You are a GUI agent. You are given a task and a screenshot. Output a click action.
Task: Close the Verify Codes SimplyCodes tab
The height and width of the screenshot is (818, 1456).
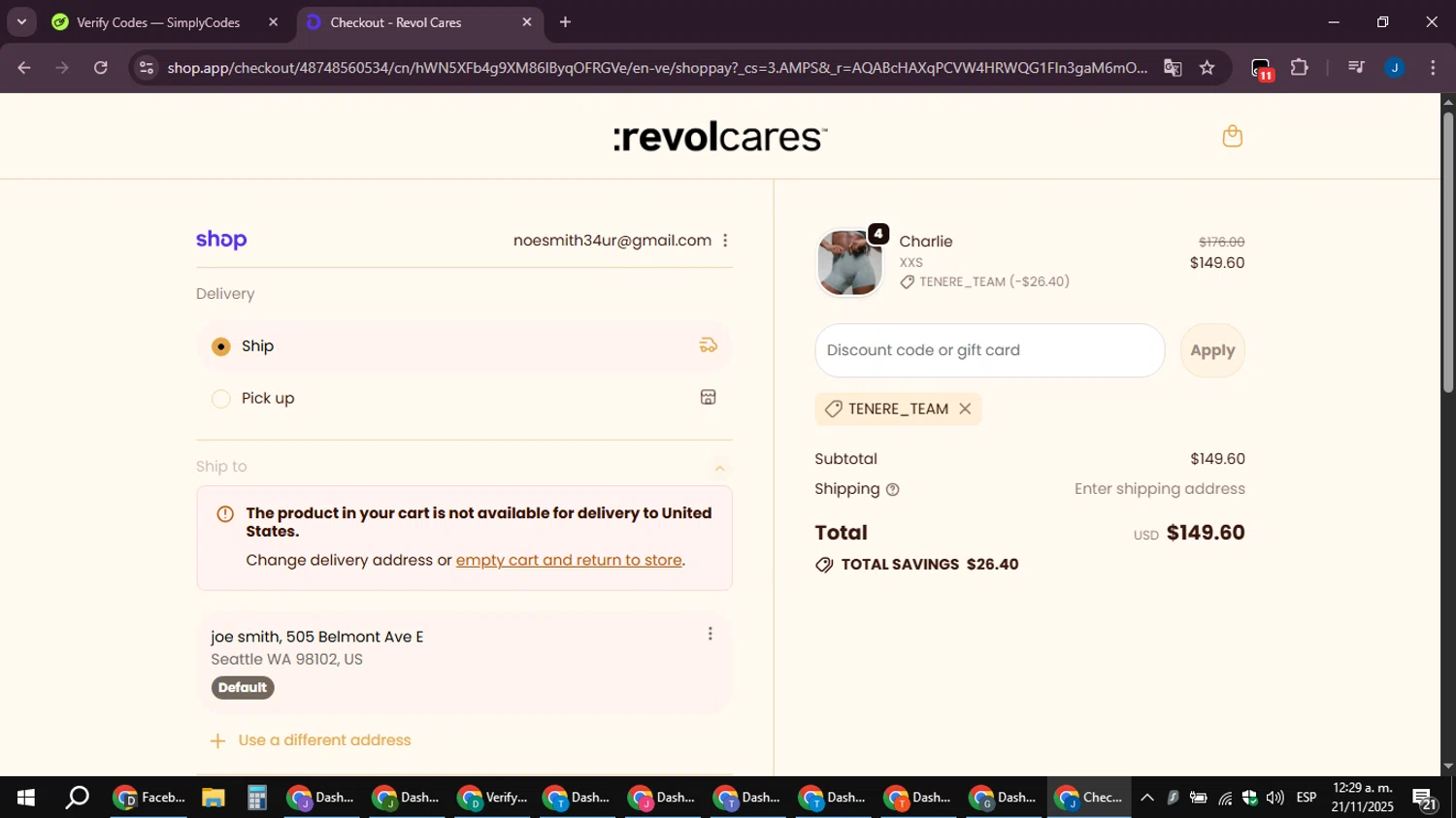tap(273, 22)
